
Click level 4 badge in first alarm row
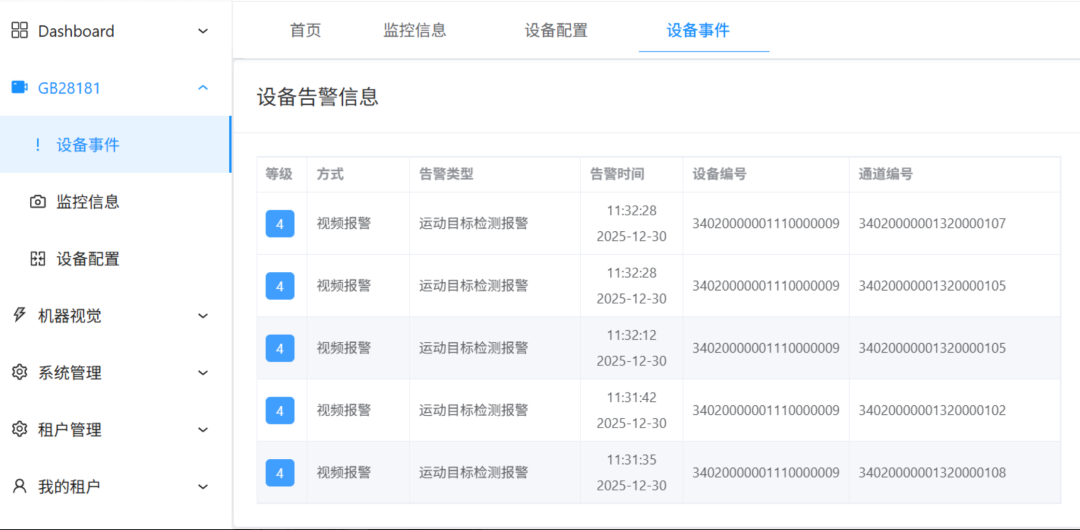(x=279, y=223)
